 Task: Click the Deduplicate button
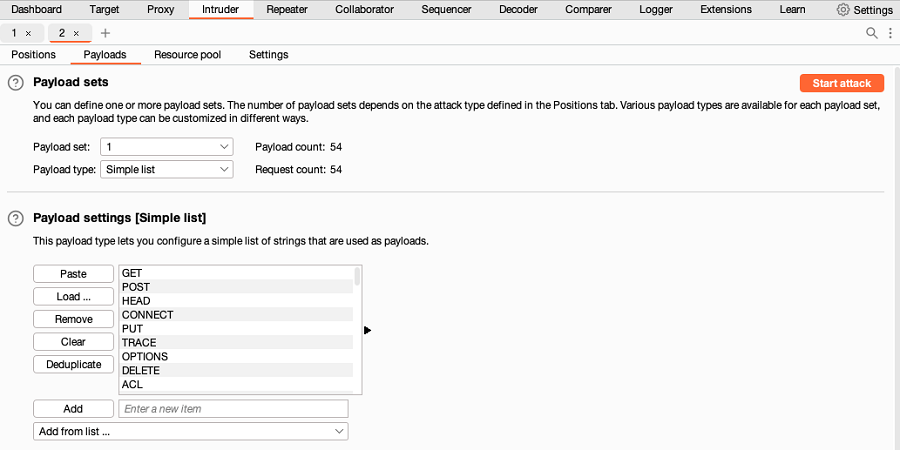tap(73, 364)
